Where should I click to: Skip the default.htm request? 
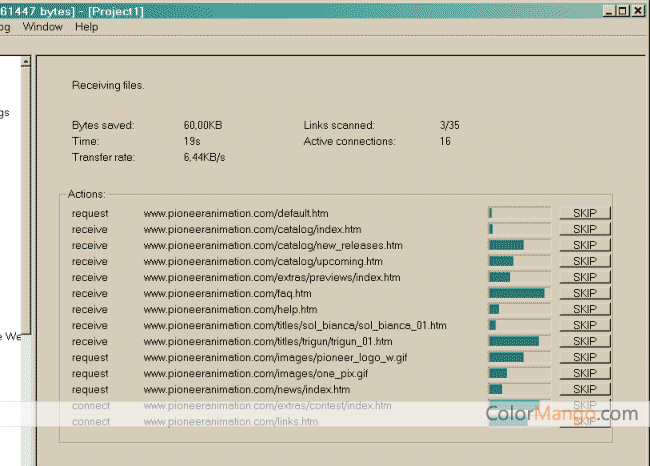[584, 213]
